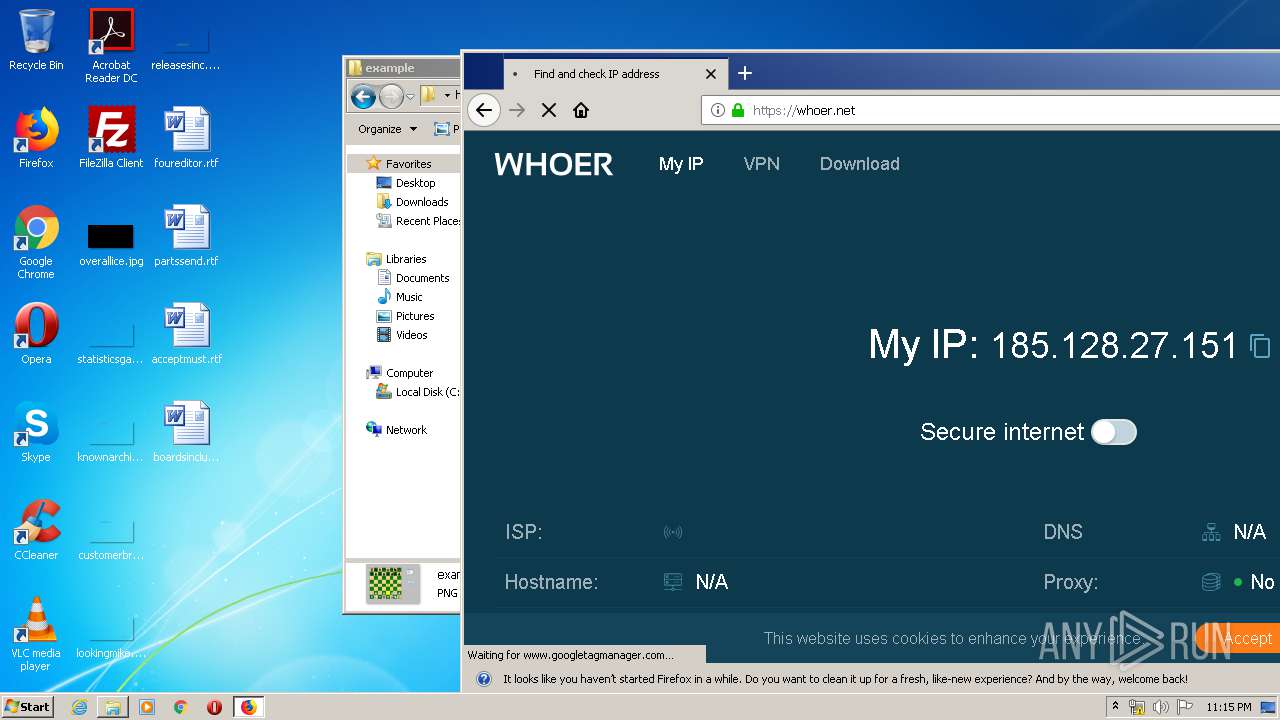This screenshot has height=720, width=1280.
Task: Show hidden tray icons arrow
Action: tap(1116, 706)
